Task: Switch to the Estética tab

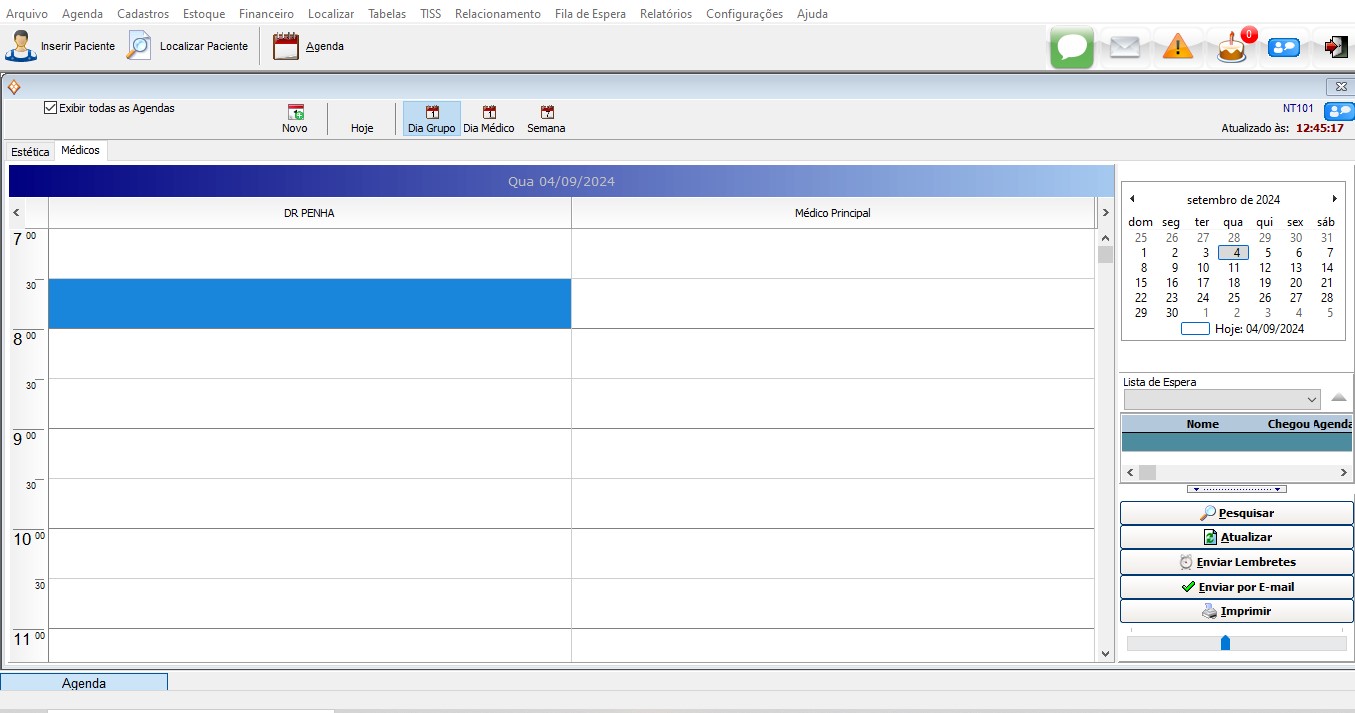Action: pos(30,152)
